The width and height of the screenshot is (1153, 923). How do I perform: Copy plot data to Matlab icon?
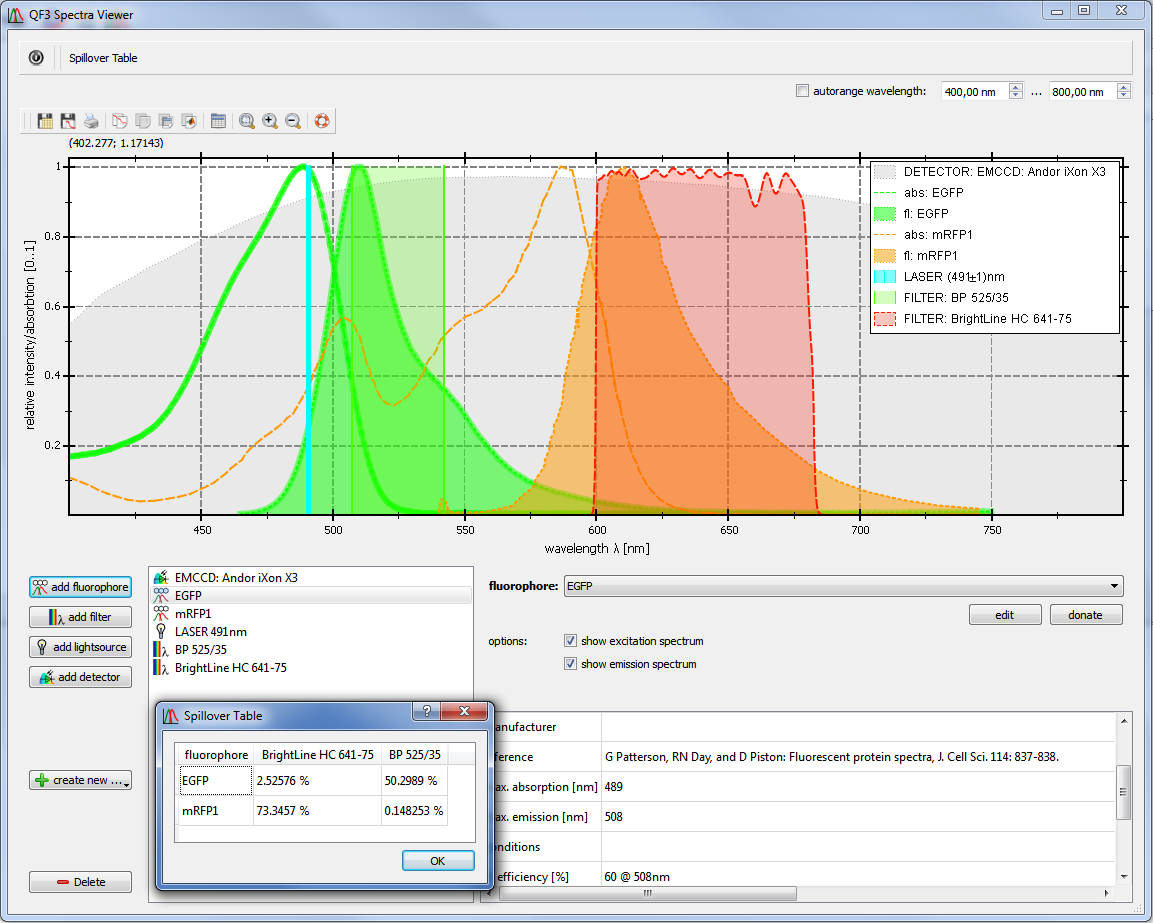(x=189, y=121)
